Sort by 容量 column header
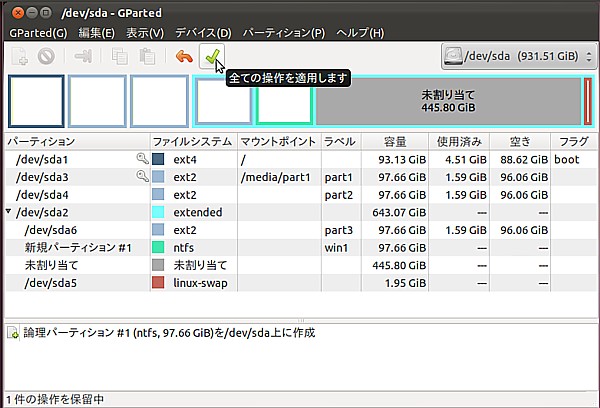The height and width of the screenshot is (408, 600). 395,142
